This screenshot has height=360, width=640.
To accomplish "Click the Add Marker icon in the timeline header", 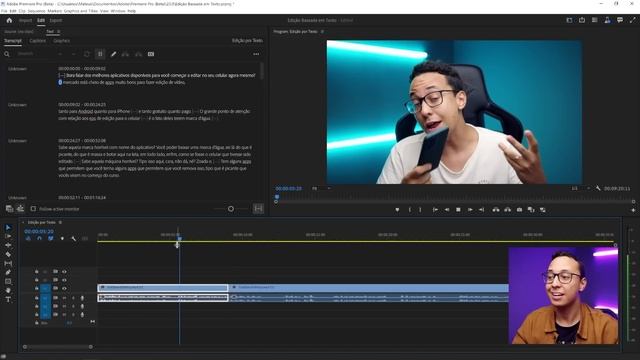I will 62,238.
